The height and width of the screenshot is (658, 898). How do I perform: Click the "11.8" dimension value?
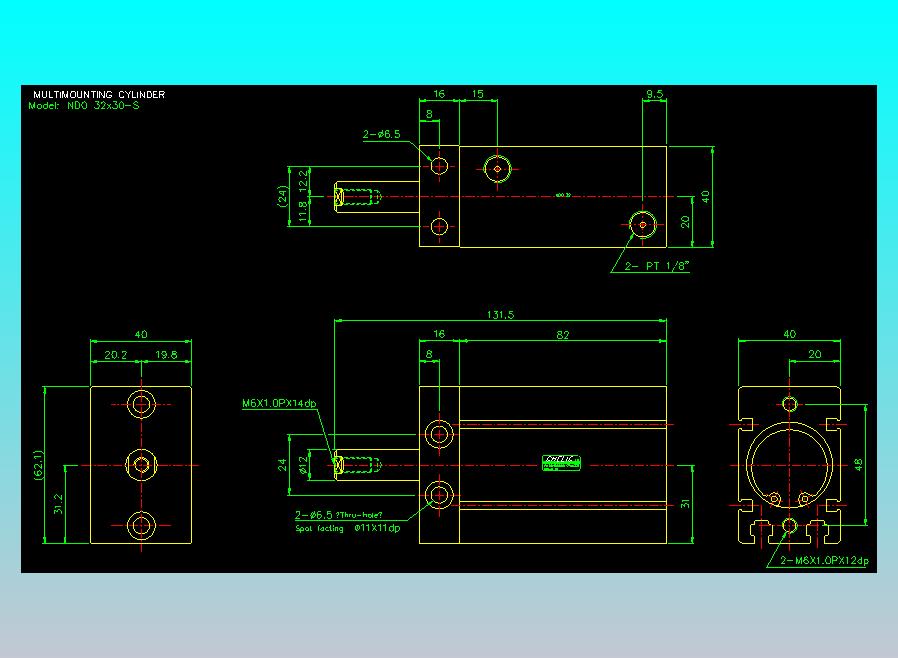click(x=303, y=211)
